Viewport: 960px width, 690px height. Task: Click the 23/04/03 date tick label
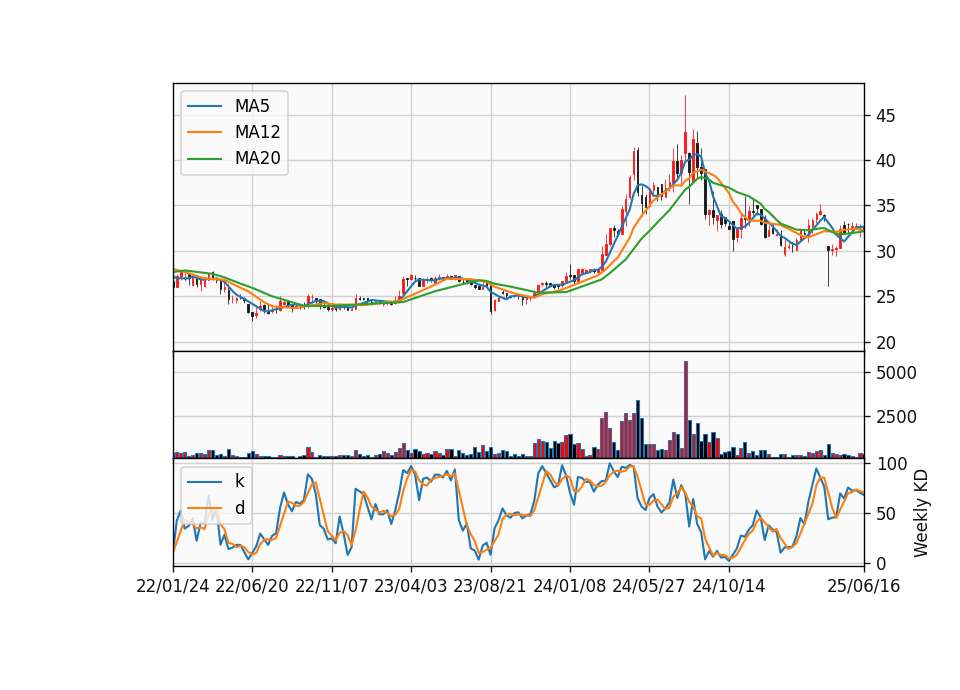pos(411,586)
